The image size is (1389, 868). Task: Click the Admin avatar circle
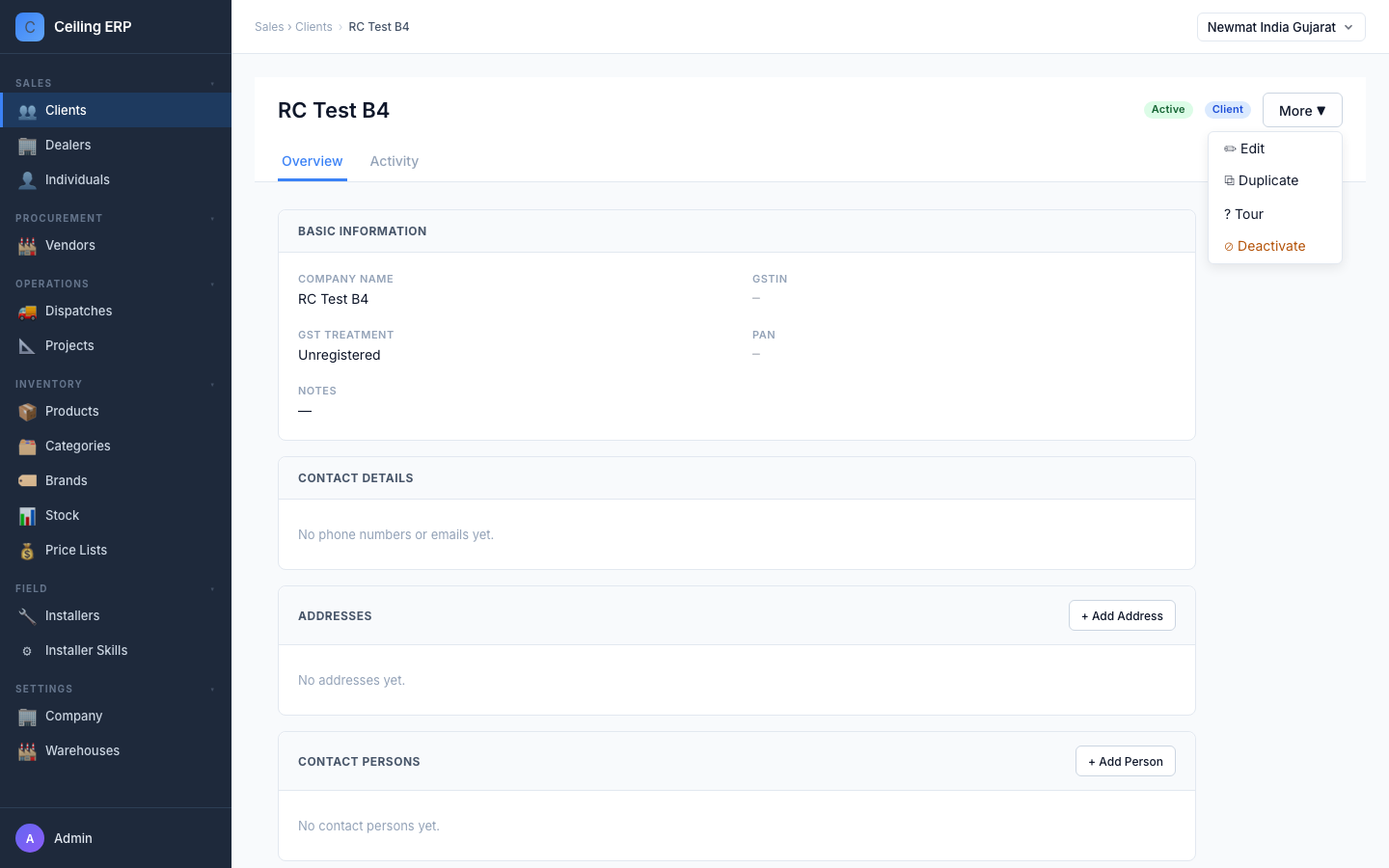[x=30, y=838]
